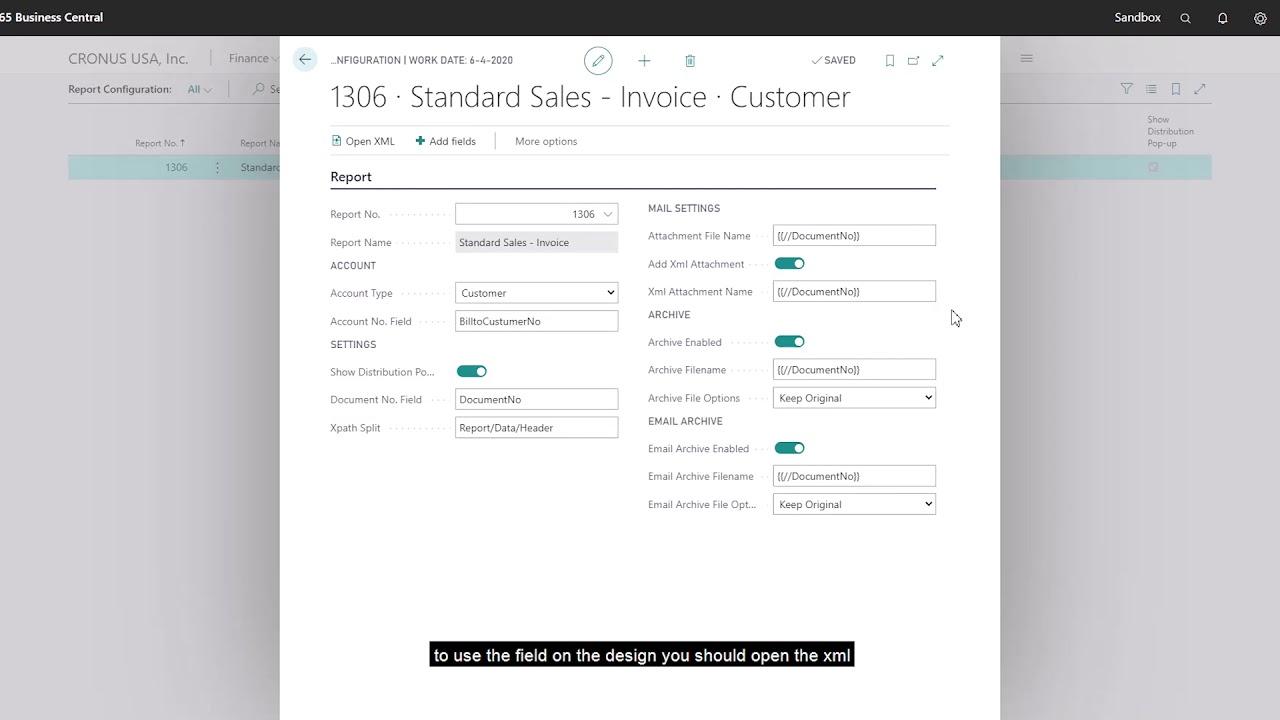The height and width of the screenshot is (720, 1280).
Task: Open the search magnifier in top bar
Action: click(1185, 18)
